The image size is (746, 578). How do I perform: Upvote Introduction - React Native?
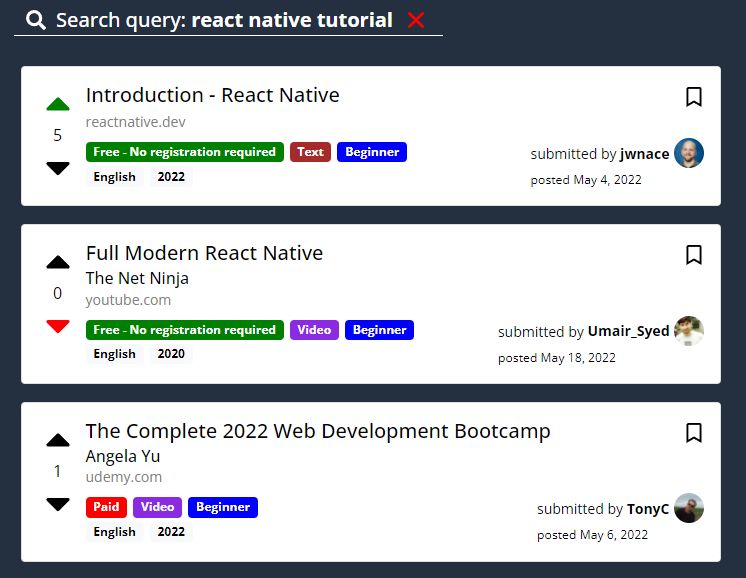[58, 104]
